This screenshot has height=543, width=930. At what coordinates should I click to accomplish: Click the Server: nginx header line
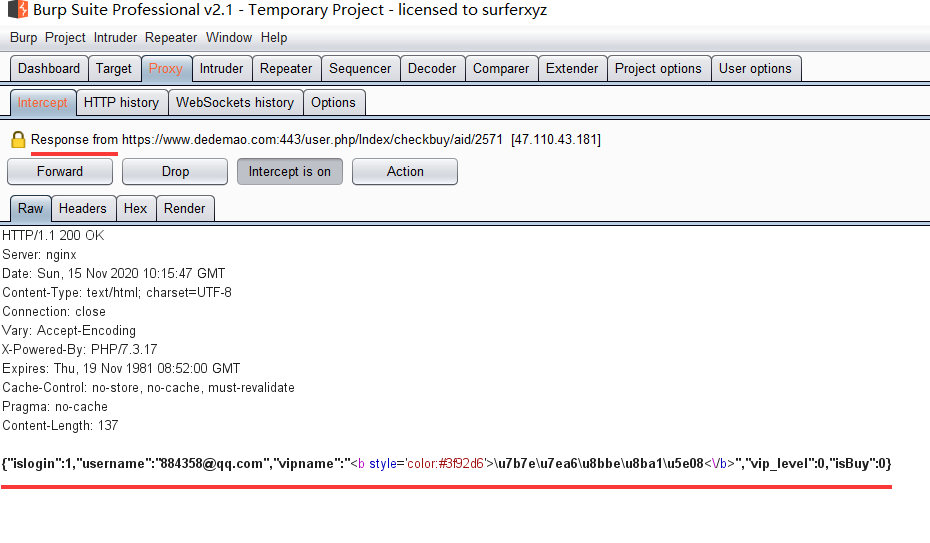40,255
